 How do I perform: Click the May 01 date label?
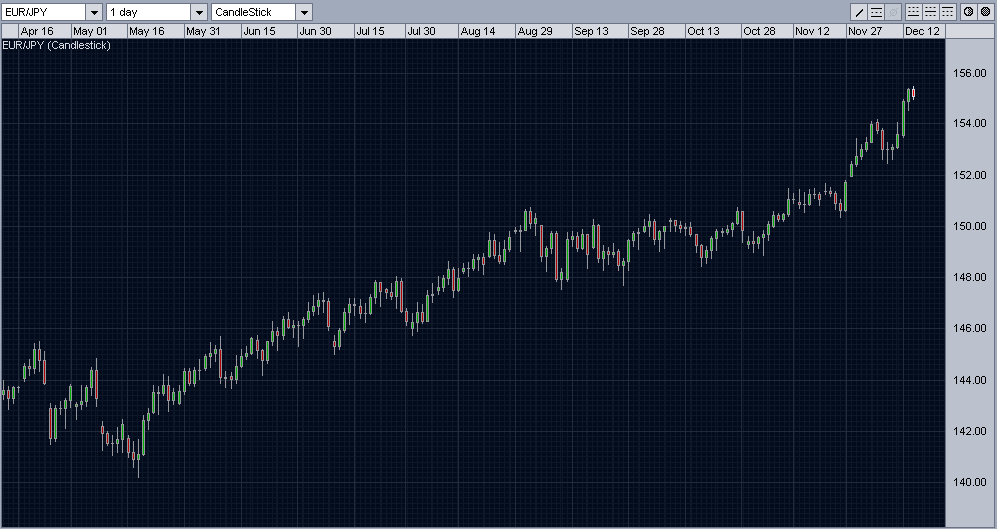tap(90, 31)
